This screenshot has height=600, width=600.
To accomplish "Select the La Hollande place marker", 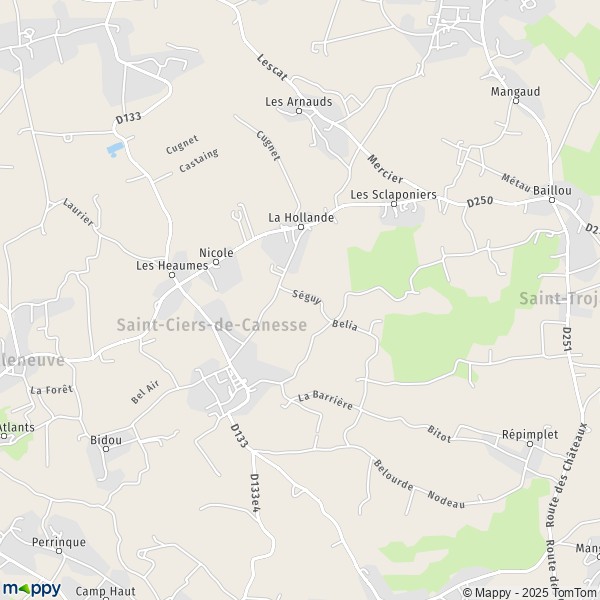I will [x=301, y=227].
